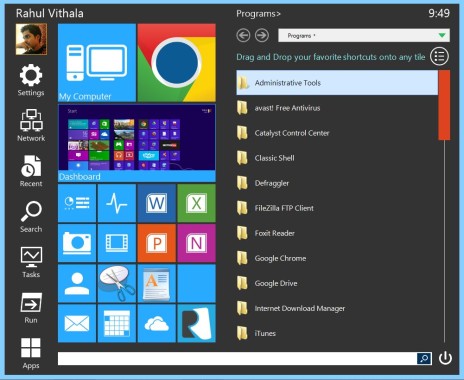Click the Programs> breadcrumb header
The height and width of the screenshot is (380, 464).
coord(258,14)
